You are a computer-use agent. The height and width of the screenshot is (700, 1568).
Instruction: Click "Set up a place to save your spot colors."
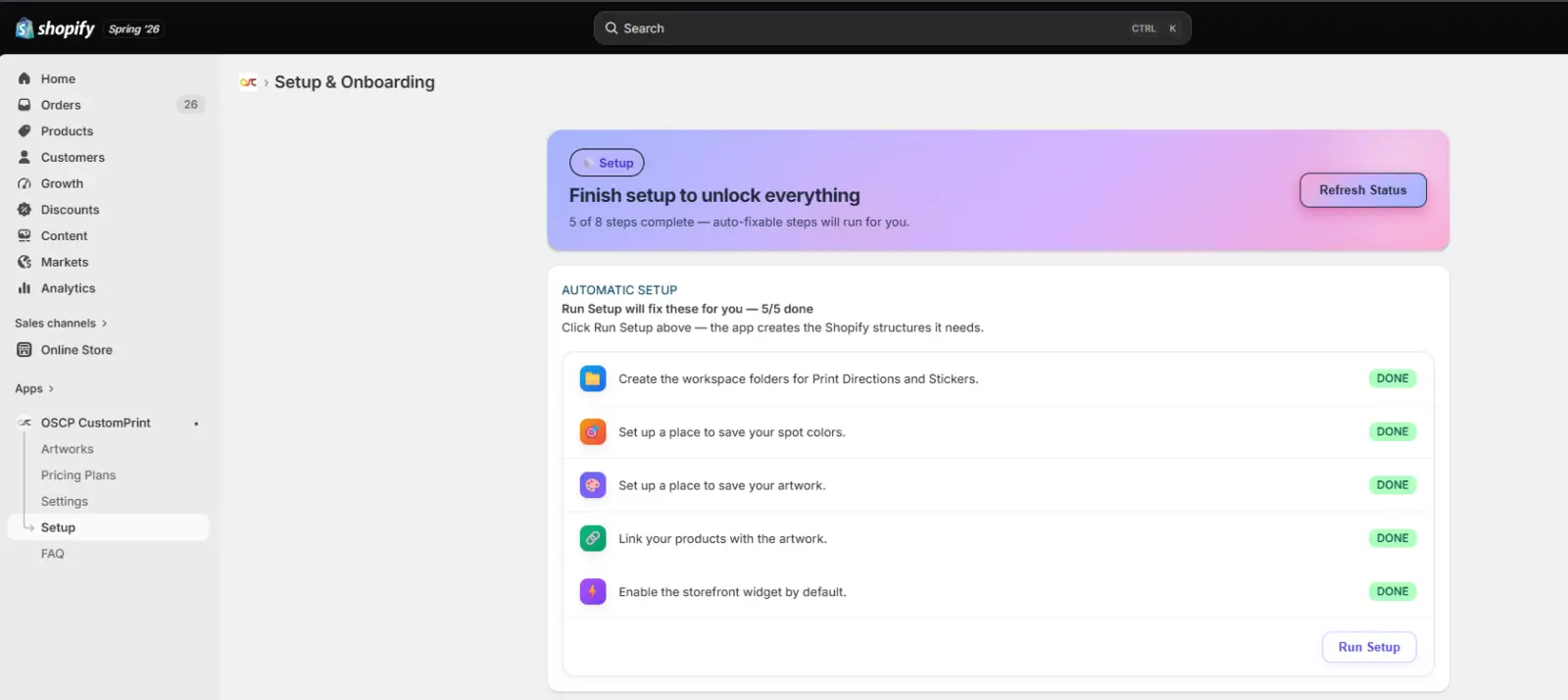click(x=731, y=432)
